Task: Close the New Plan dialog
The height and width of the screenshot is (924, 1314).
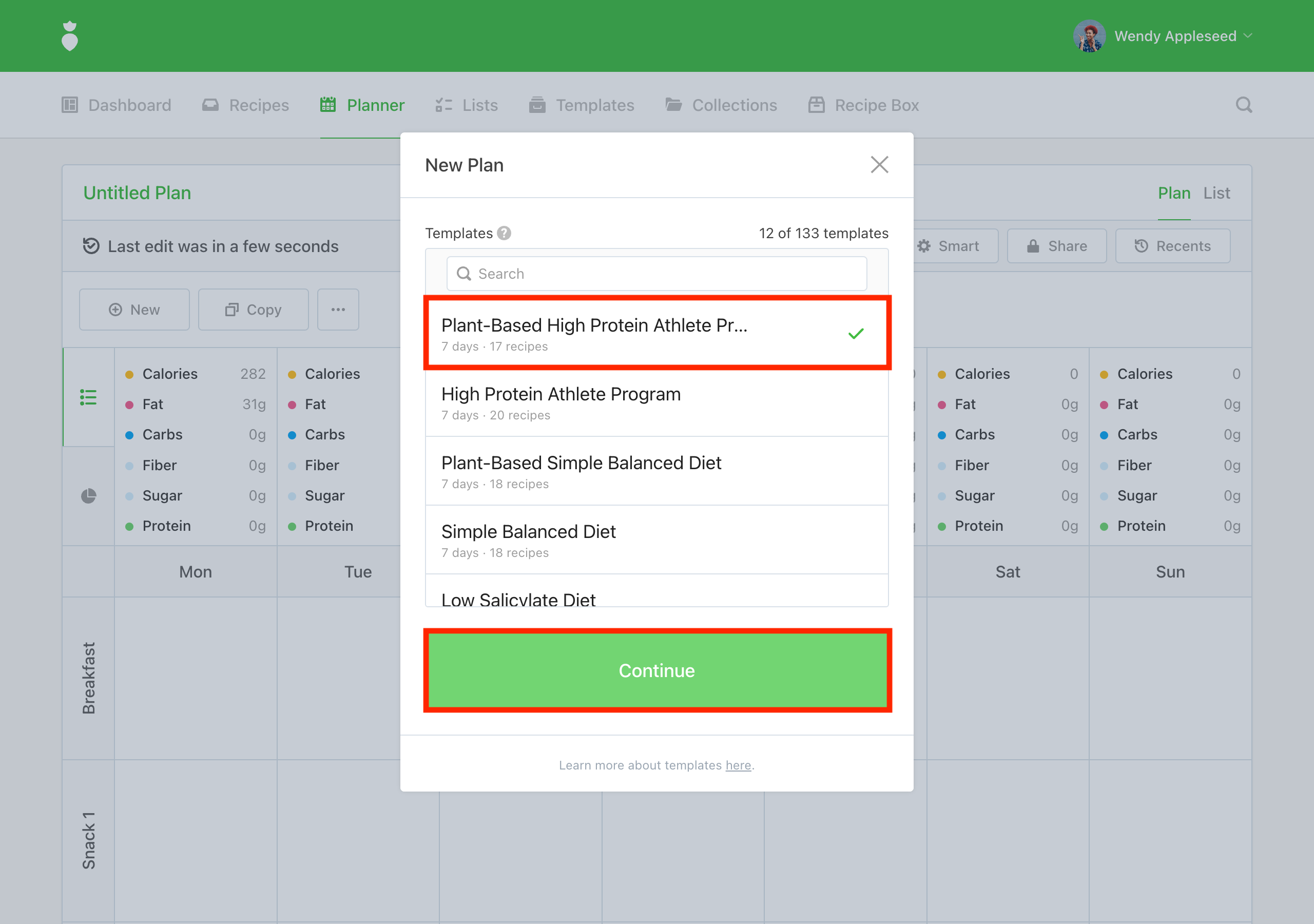Action: (879, 165)
